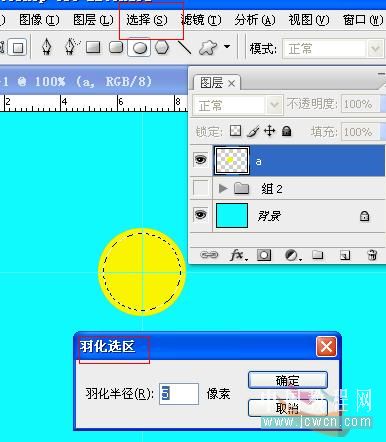Click the link layers icon
Viewport: 386px width, 442px height.
pyautogui.click(x=209, y=255)
